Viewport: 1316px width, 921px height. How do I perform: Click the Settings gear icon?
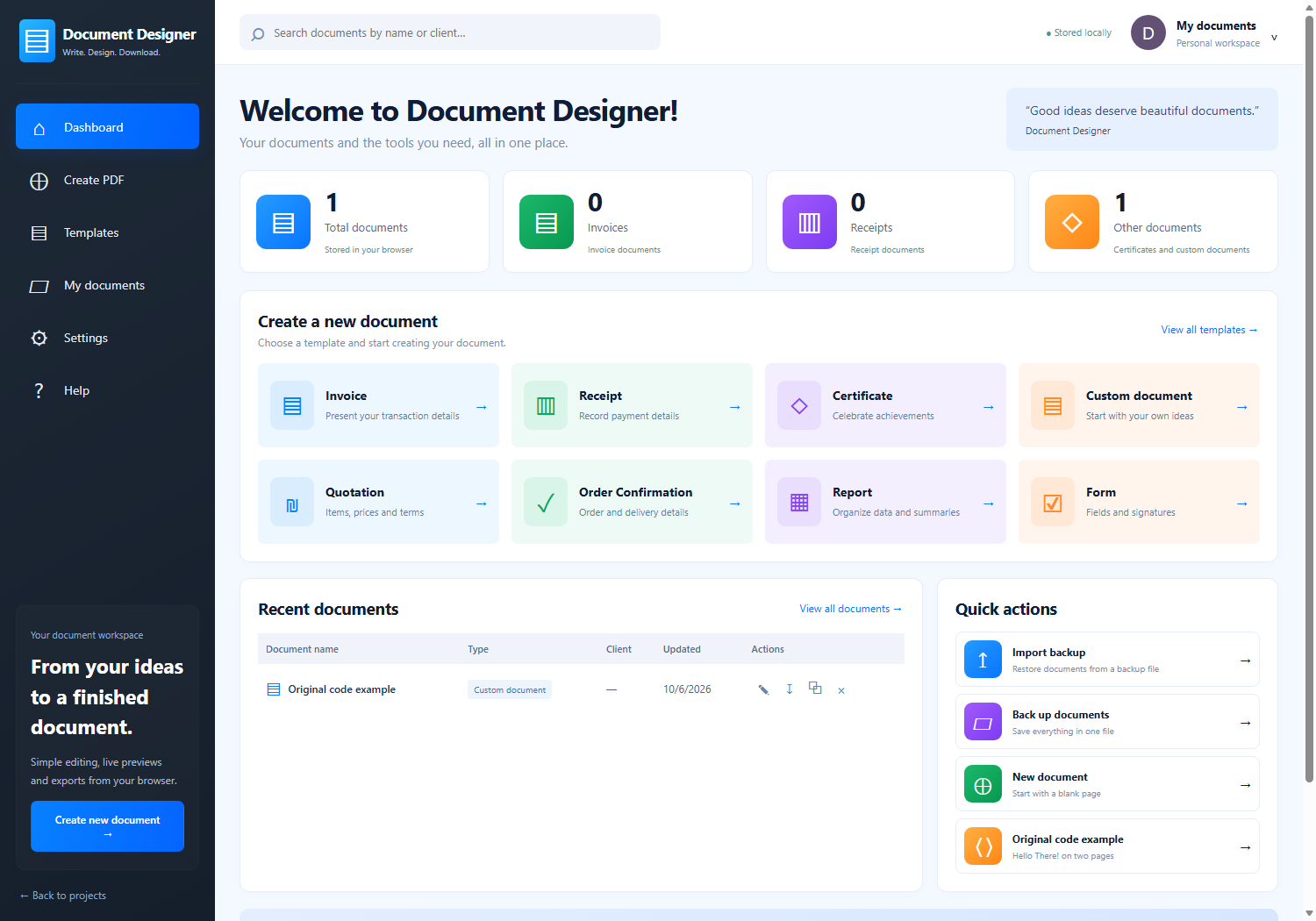39,338
